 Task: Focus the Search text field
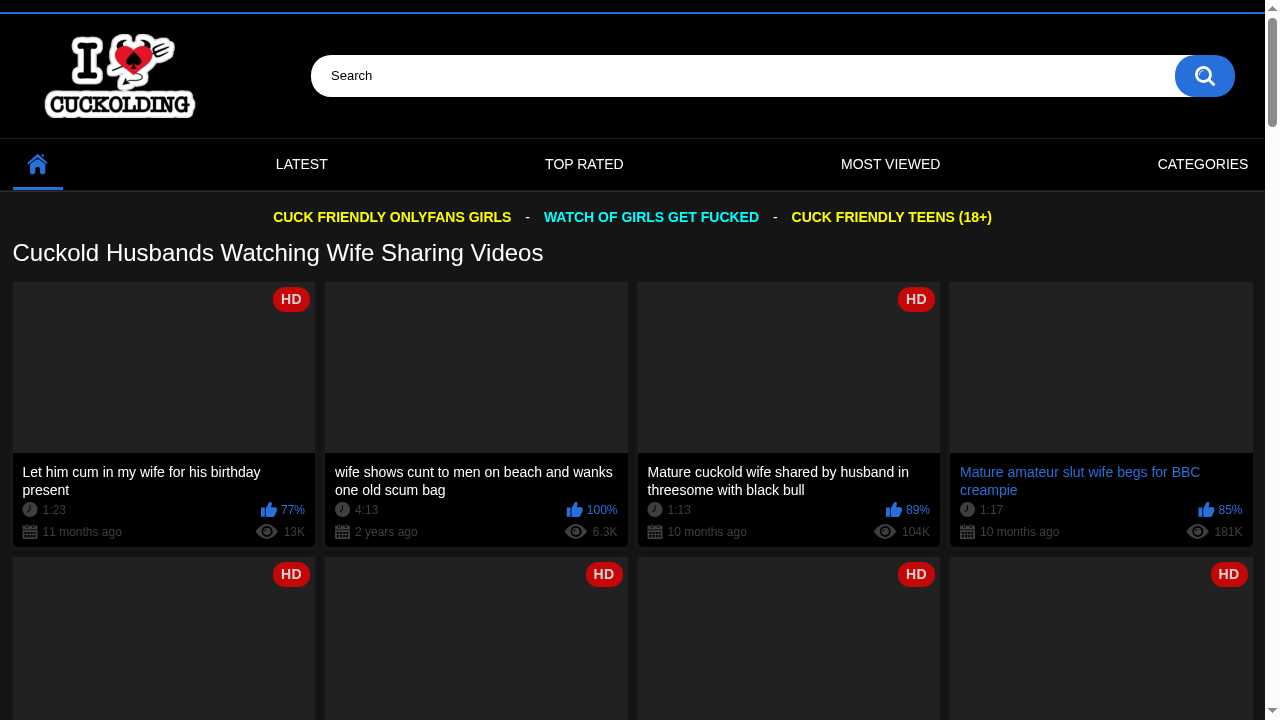740,76
